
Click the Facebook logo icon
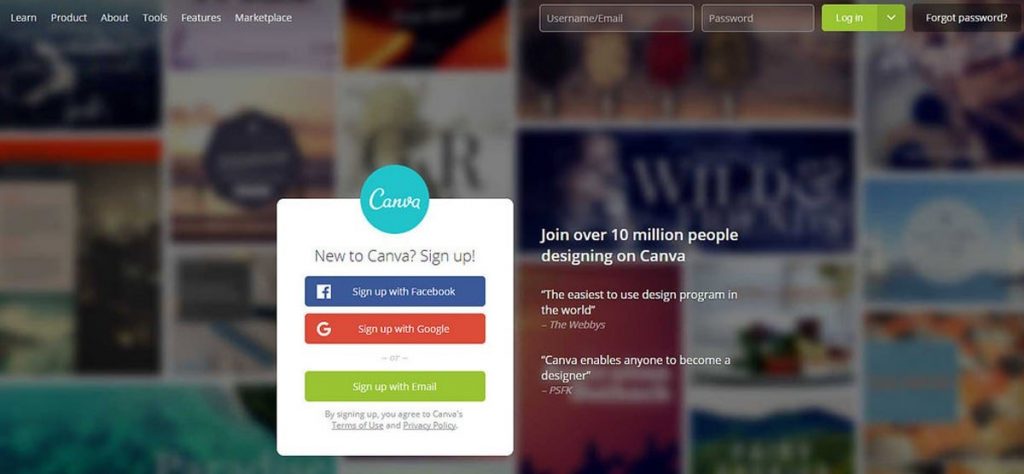pyautogui.click(x=324, y=292)
